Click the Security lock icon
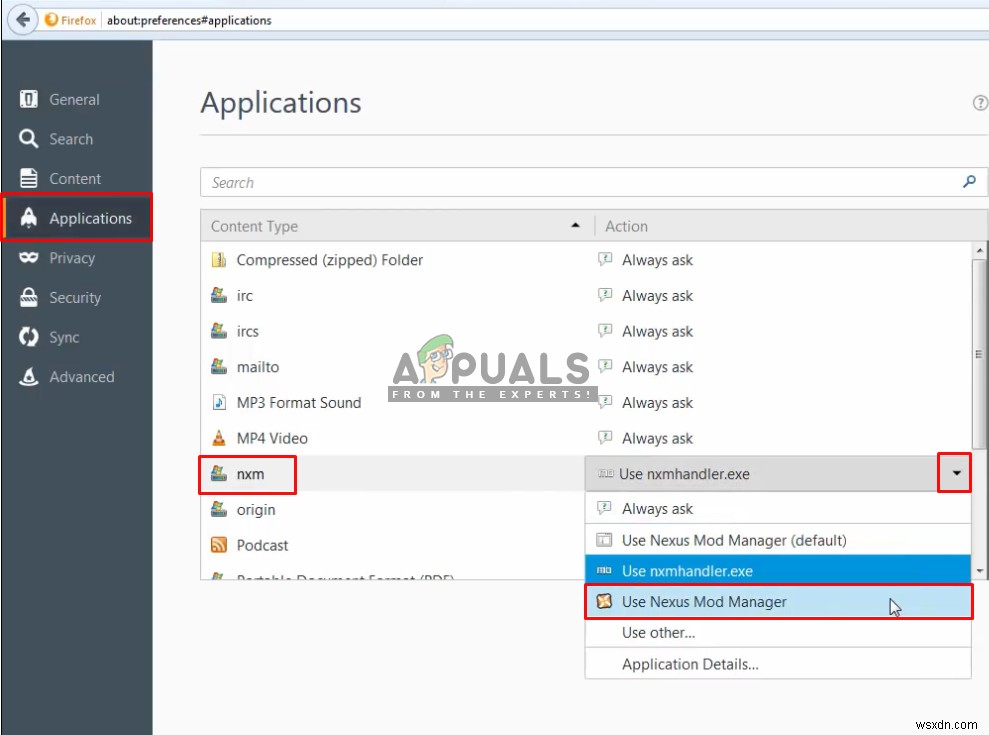The height and width of the screenshot is (735, 989). click(x=27, y=297)
